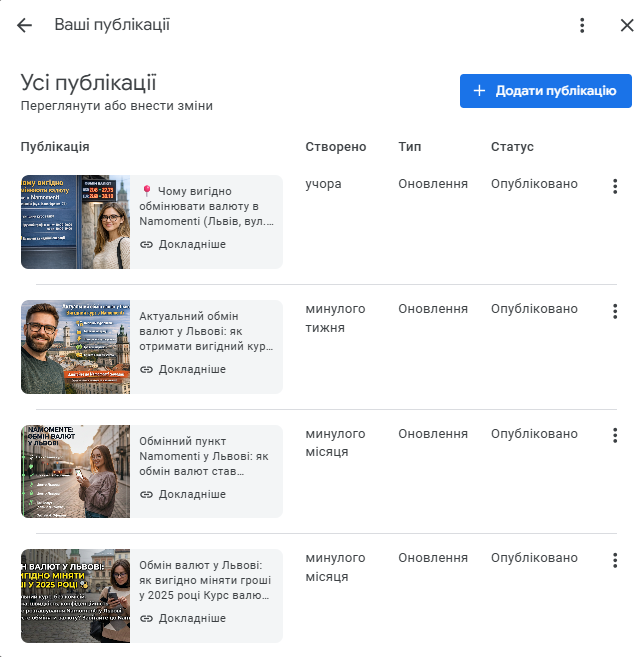
Task: Select the post titled Чому вигідно обмінювати валюту
Action: click(206, 205)
